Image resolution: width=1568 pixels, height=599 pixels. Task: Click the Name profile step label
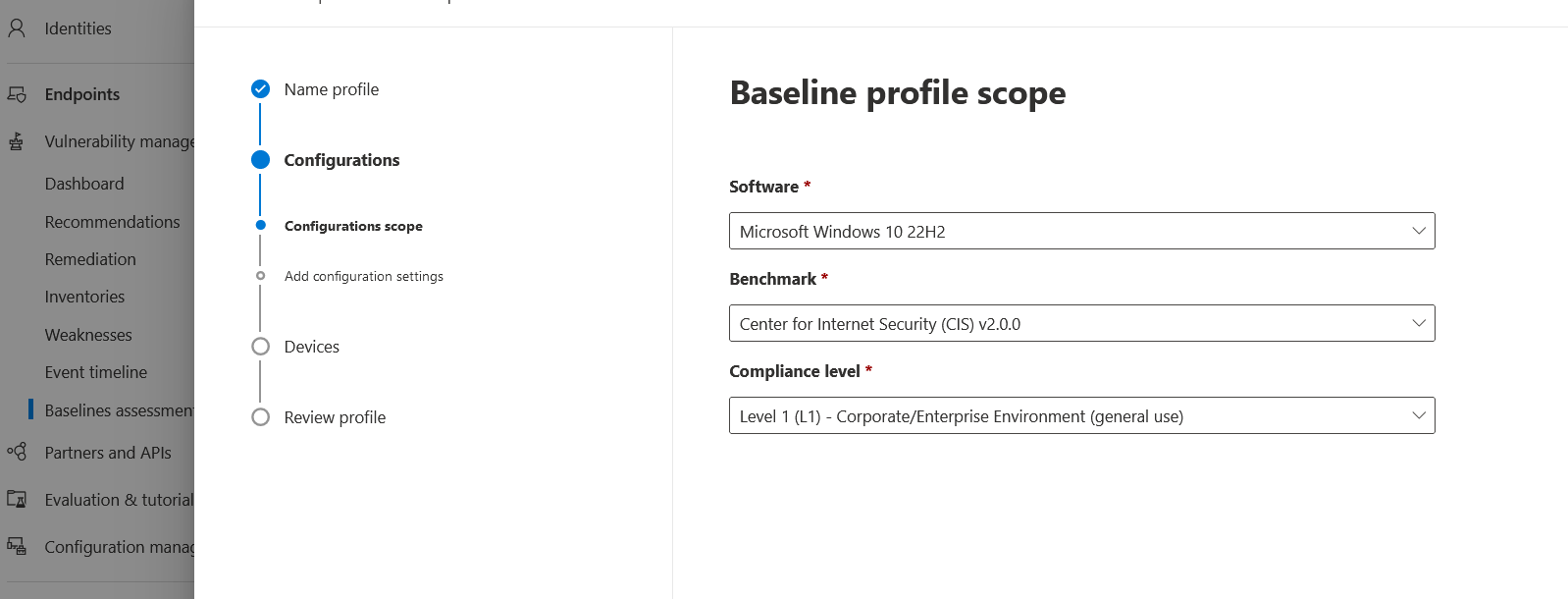[332, 89]
